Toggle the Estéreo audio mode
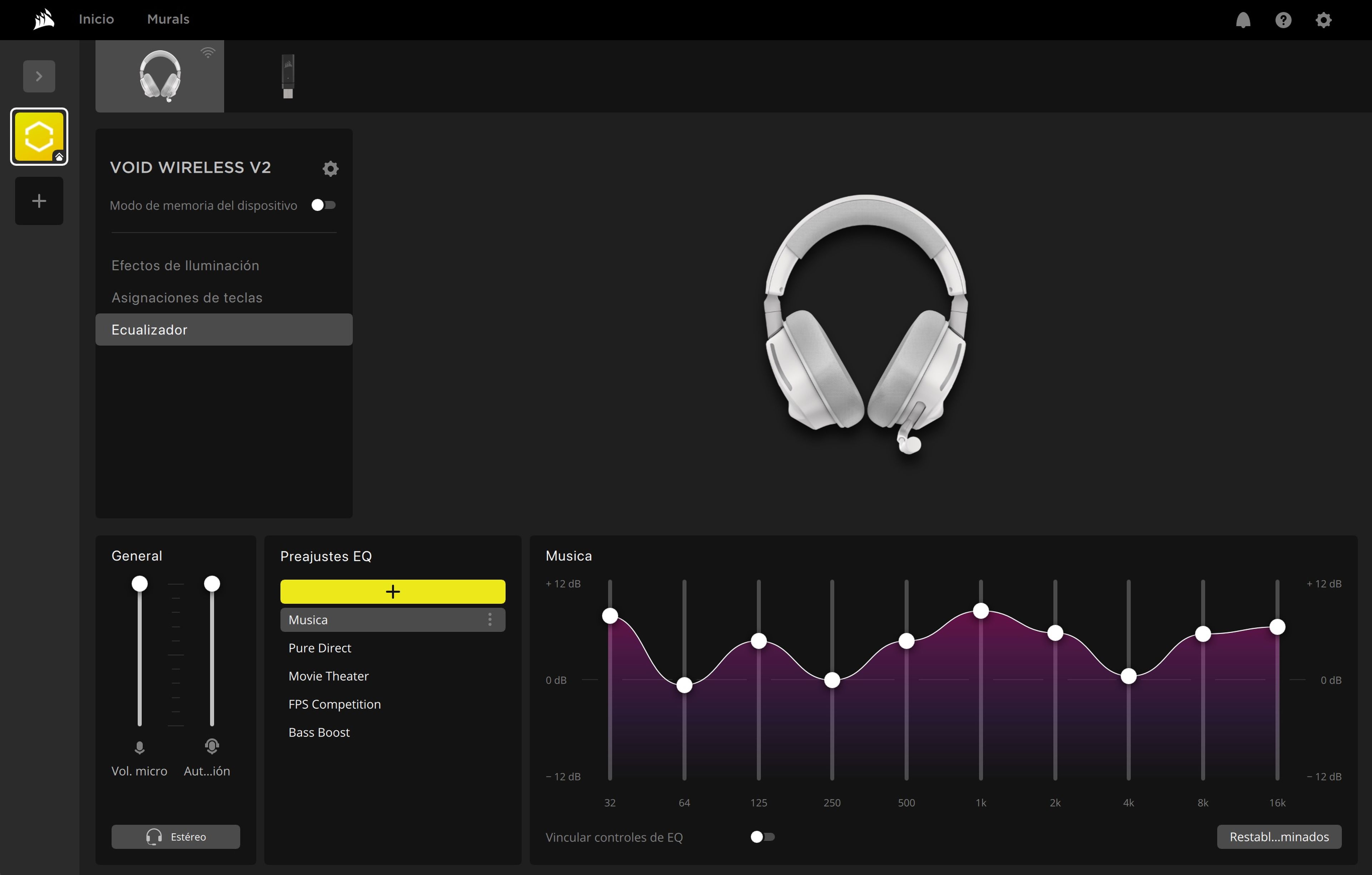The width and height of the screenshot is (1372, 875). [175, 836]
